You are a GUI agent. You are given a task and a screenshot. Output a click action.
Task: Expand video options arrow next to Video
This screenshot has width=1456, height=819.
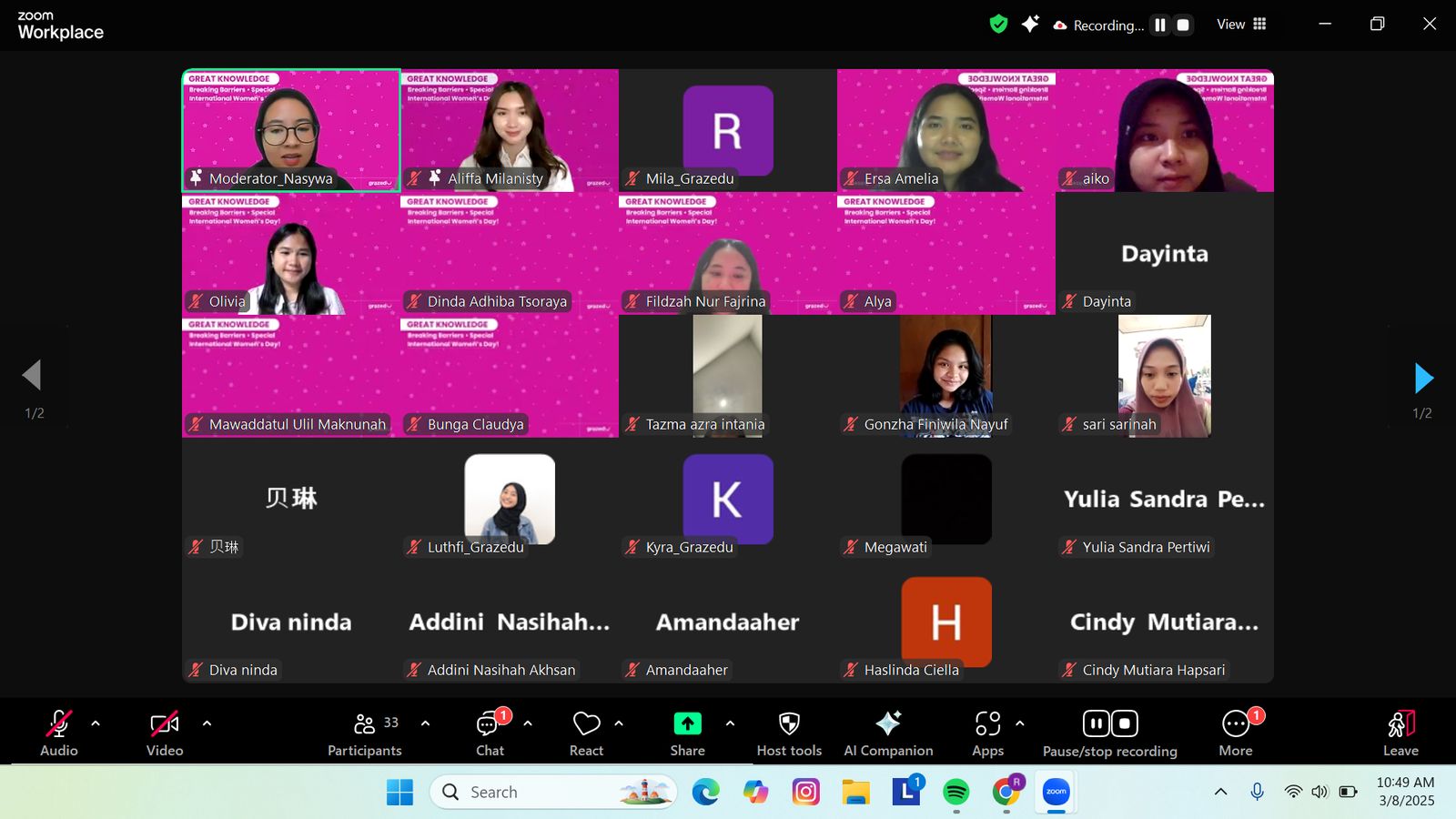click(207, 723)
